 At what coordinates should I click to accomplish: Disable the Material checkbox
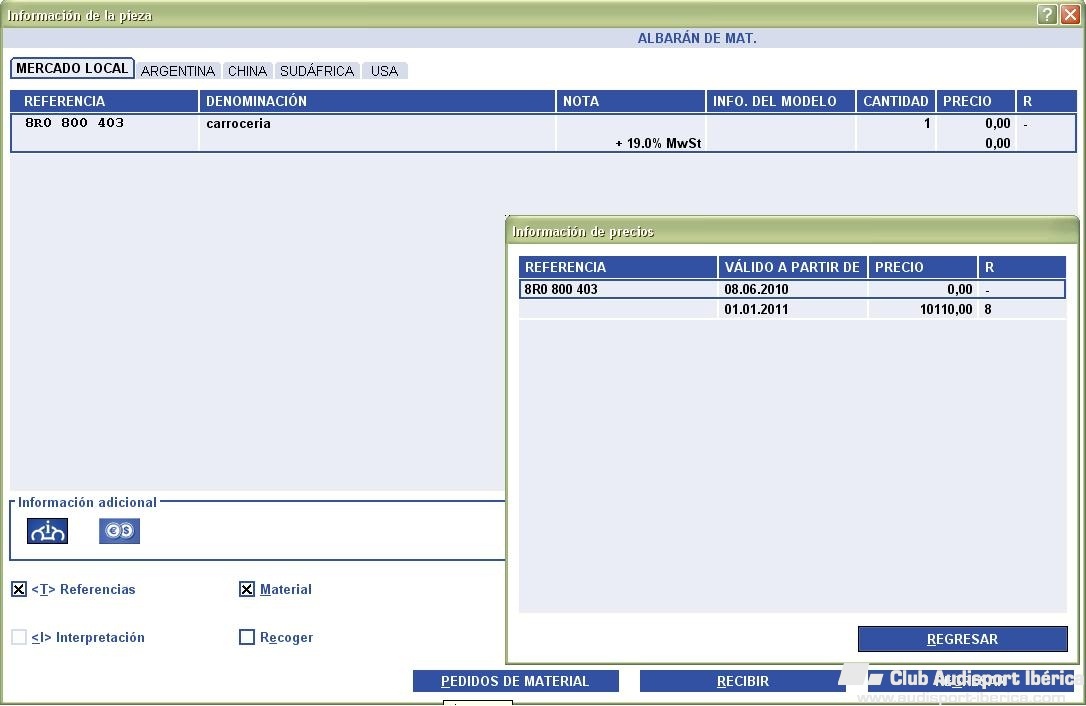point(247,590)
